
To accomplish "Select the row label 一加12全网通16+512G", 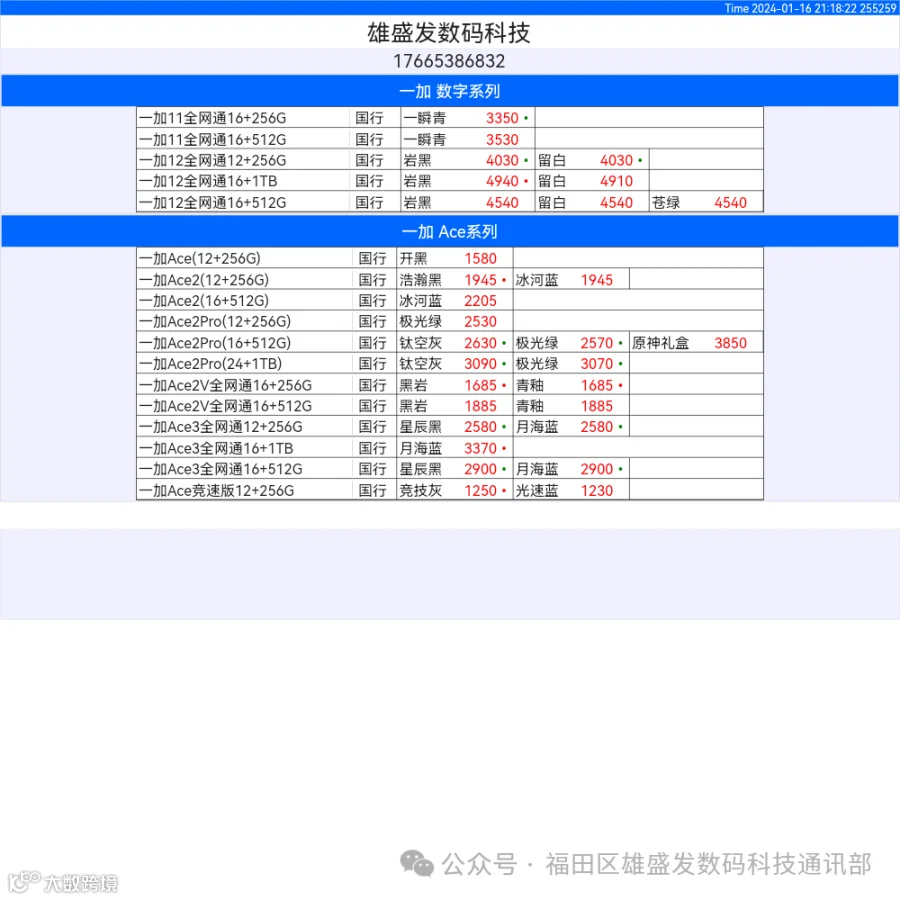I will click(212, 203).
